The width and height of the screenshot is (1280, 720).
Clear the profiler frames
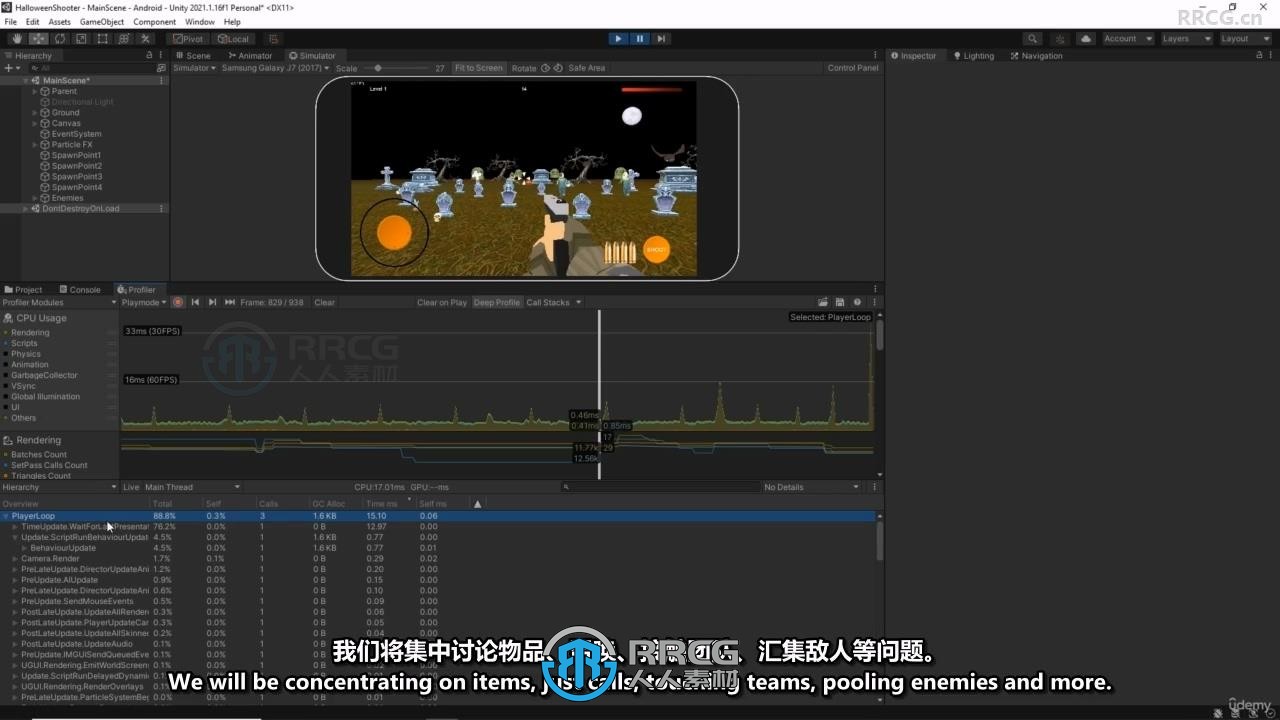[x=325, y=302]
